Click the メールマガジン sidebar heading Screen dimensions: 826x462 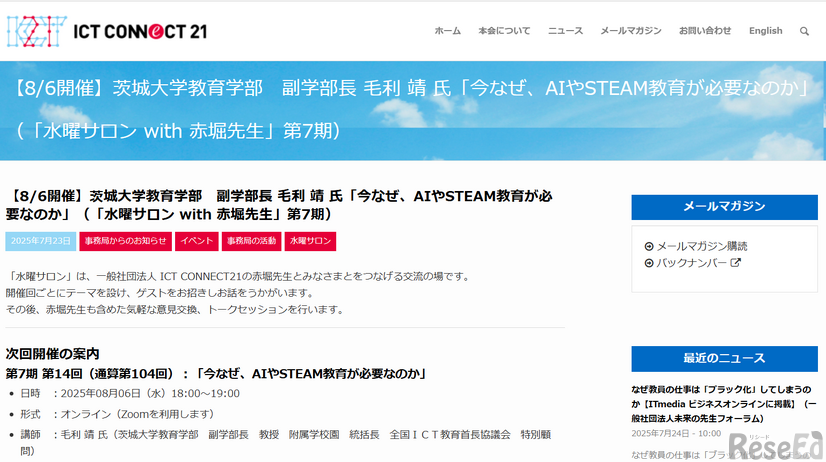(x=724, y=207)
